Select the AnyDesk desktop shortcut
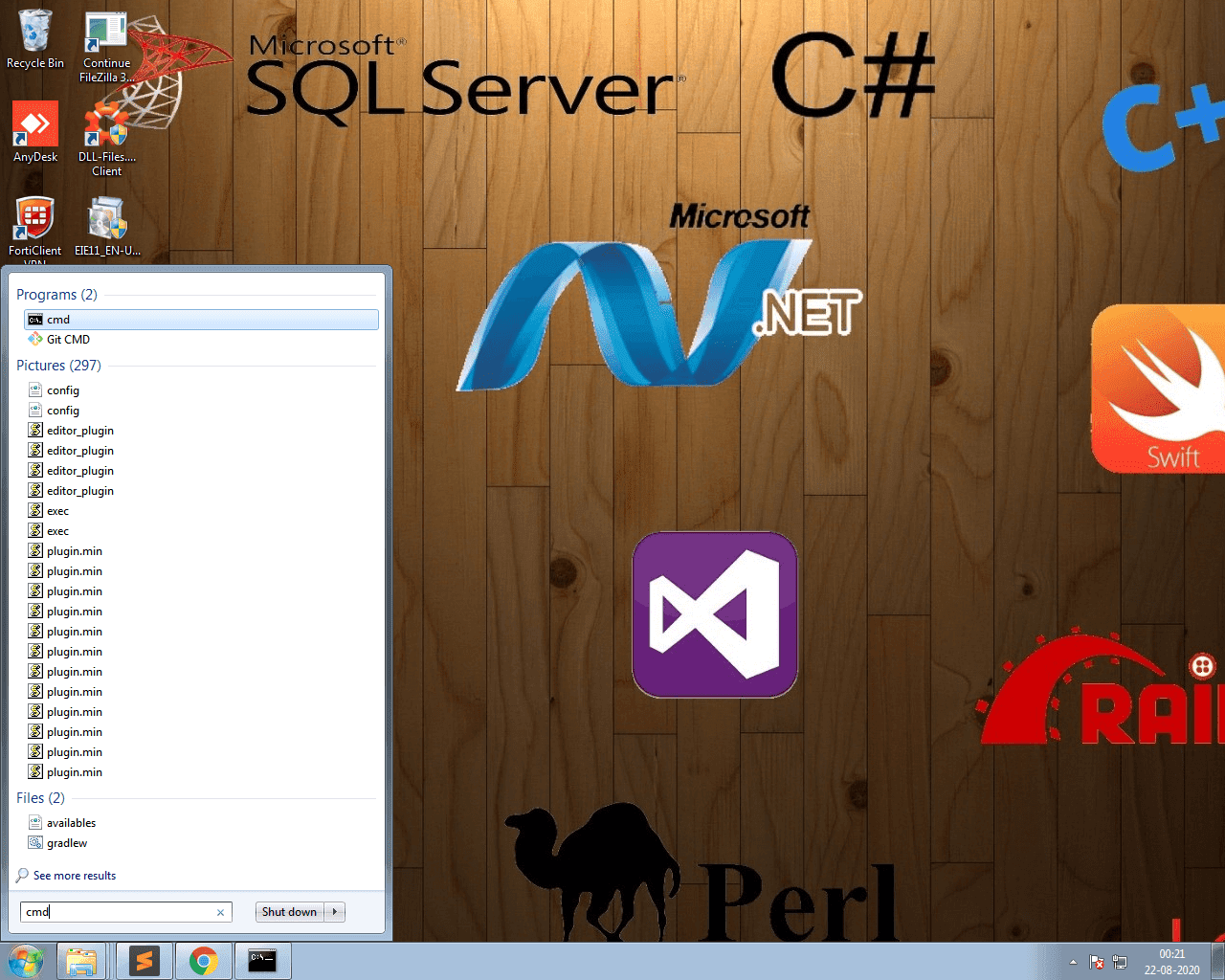1225x980 pixels. click(35, 132)
